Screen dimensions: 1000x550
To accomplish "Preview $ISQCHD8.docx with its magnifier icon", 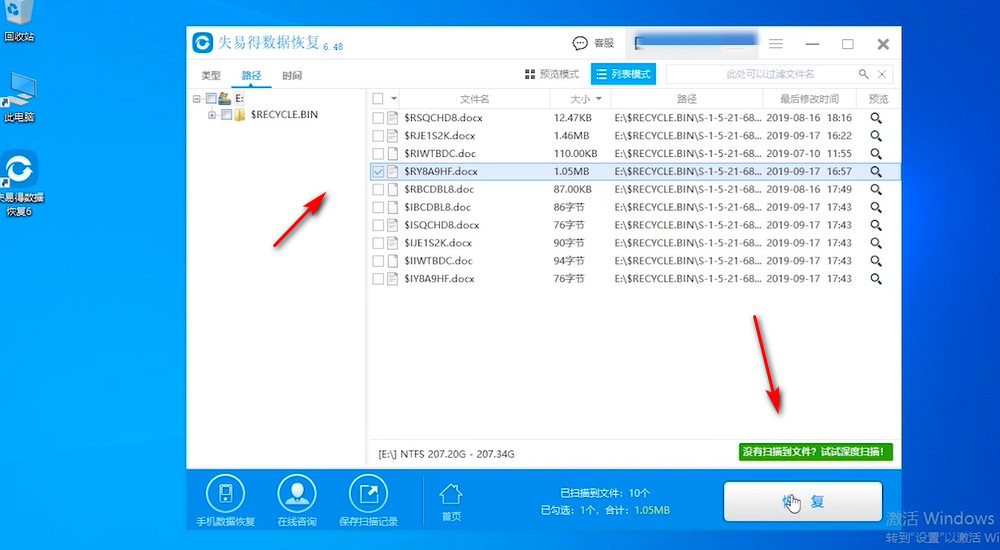I will [x=876, y=225].
